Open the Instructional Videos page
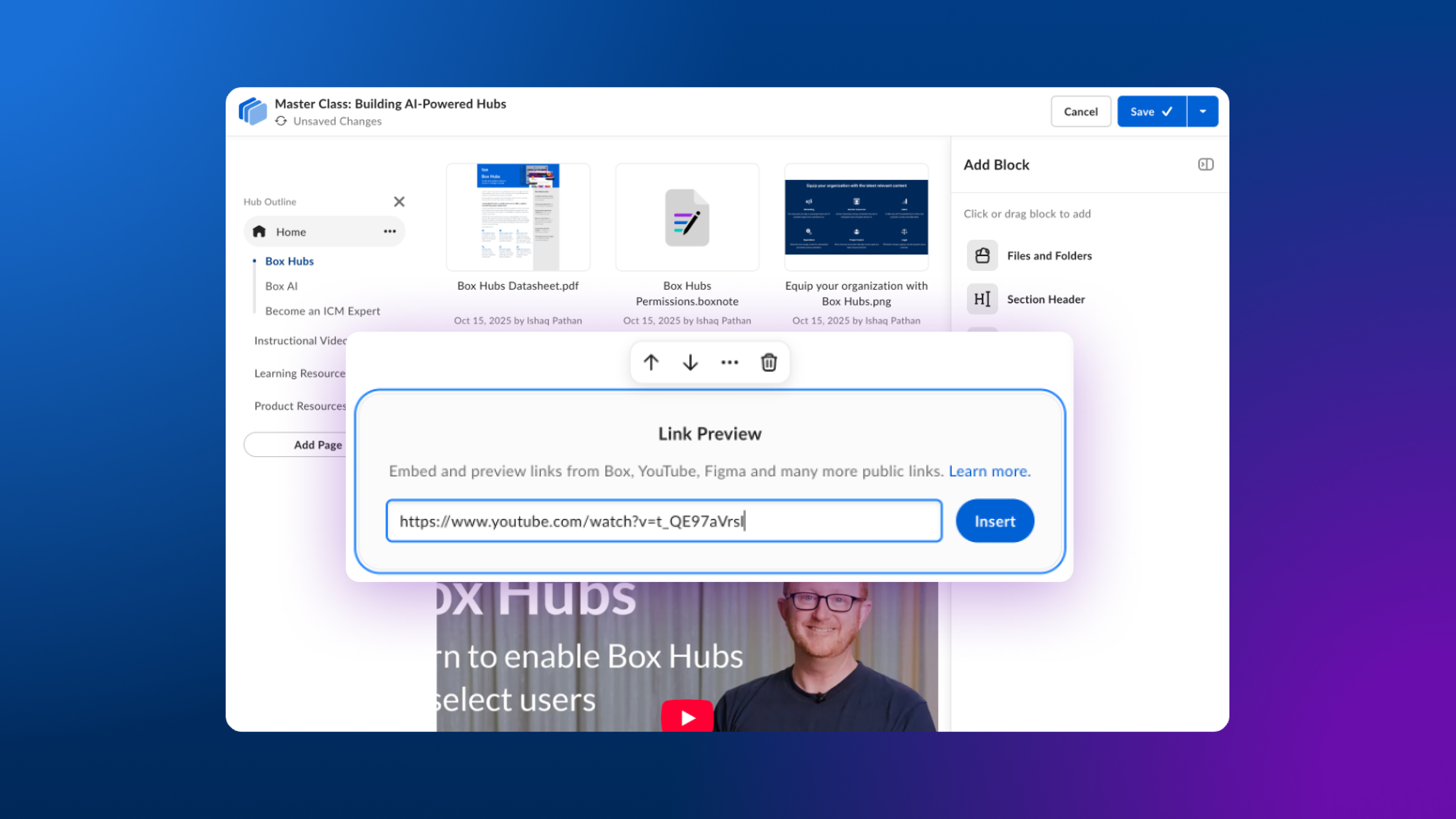Viewport: 1456px width, 819px height. tap(300, 340)
